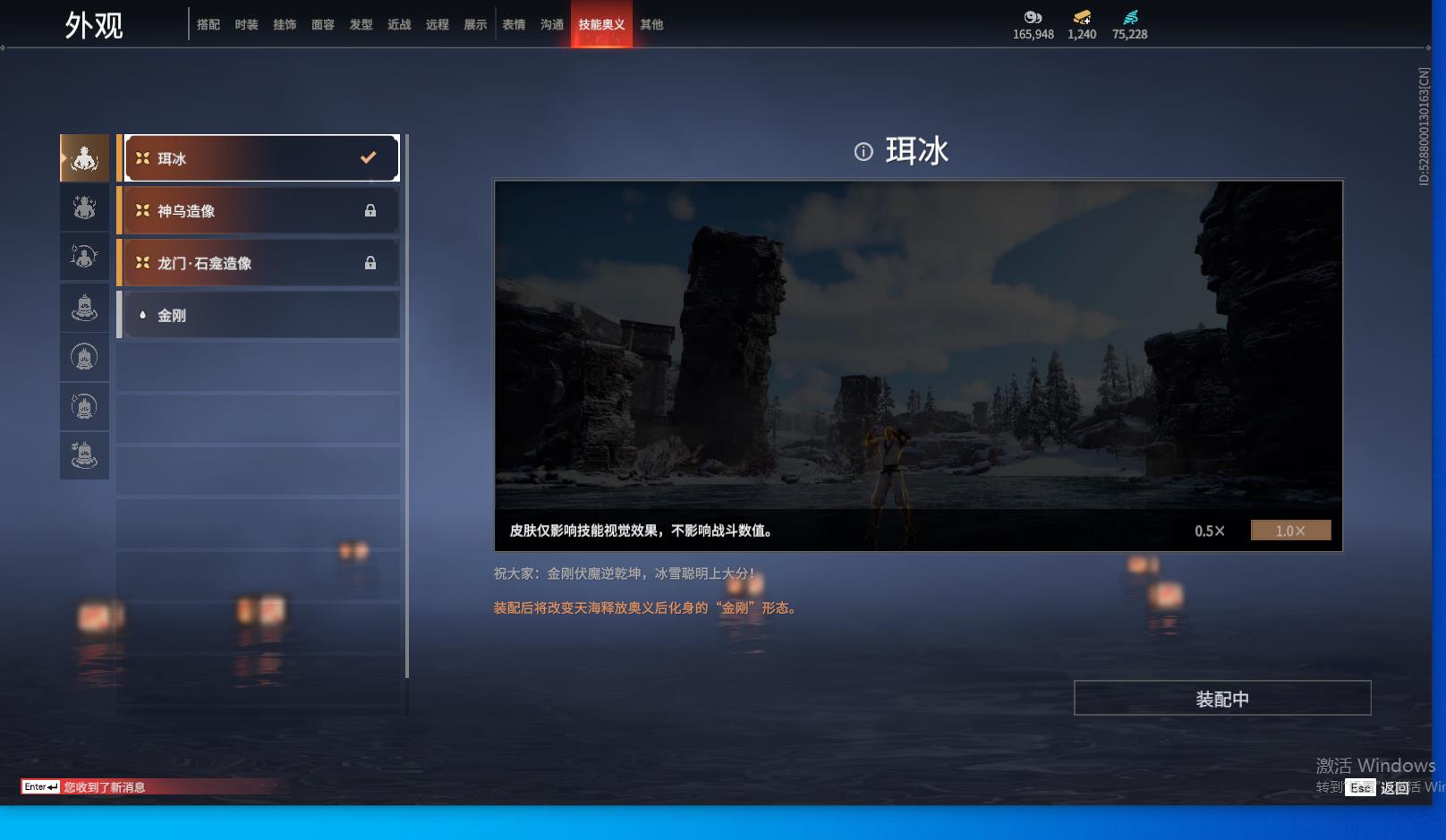The height and width of the screenshot is (840, 1446).
Task: Click the Esc key icon next to 返回
Action: (1360, 787)
